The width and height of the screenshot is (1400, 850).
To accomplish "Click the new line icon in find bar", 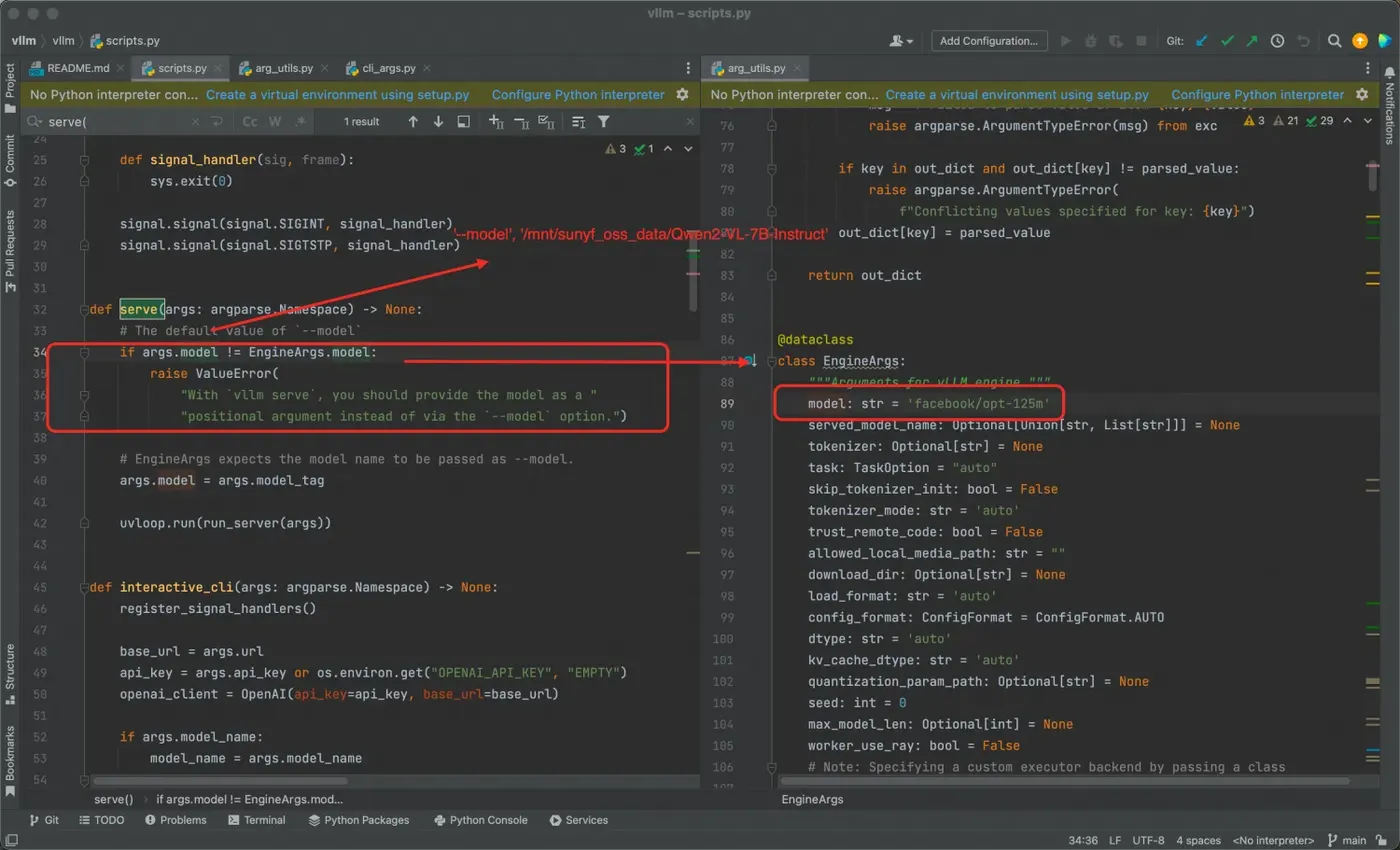I will point(217,121).
